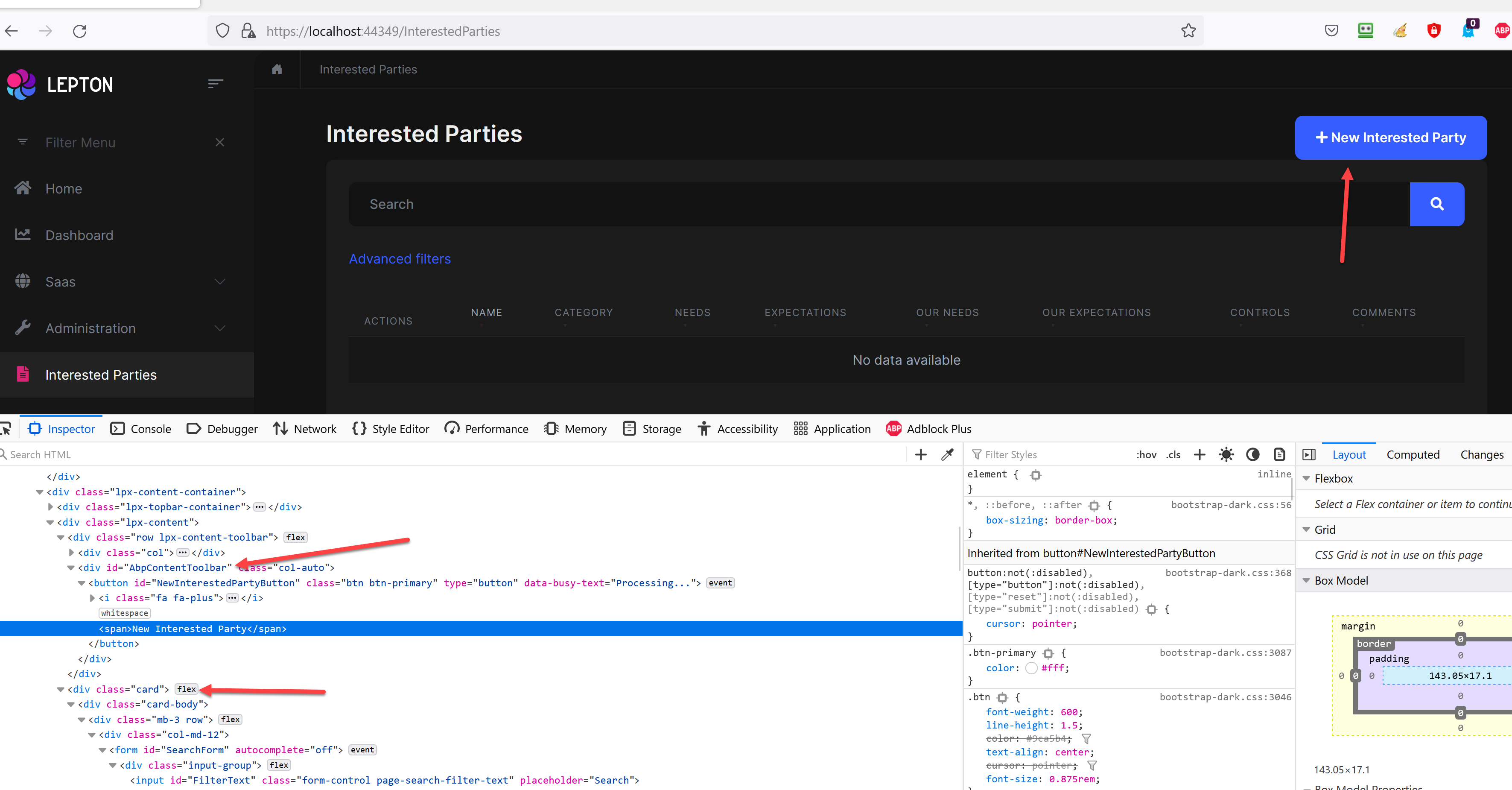1512x790 pixels.
Task: Toggle the :hov pseudo-class panel
Action: (x=1146, y=454)
